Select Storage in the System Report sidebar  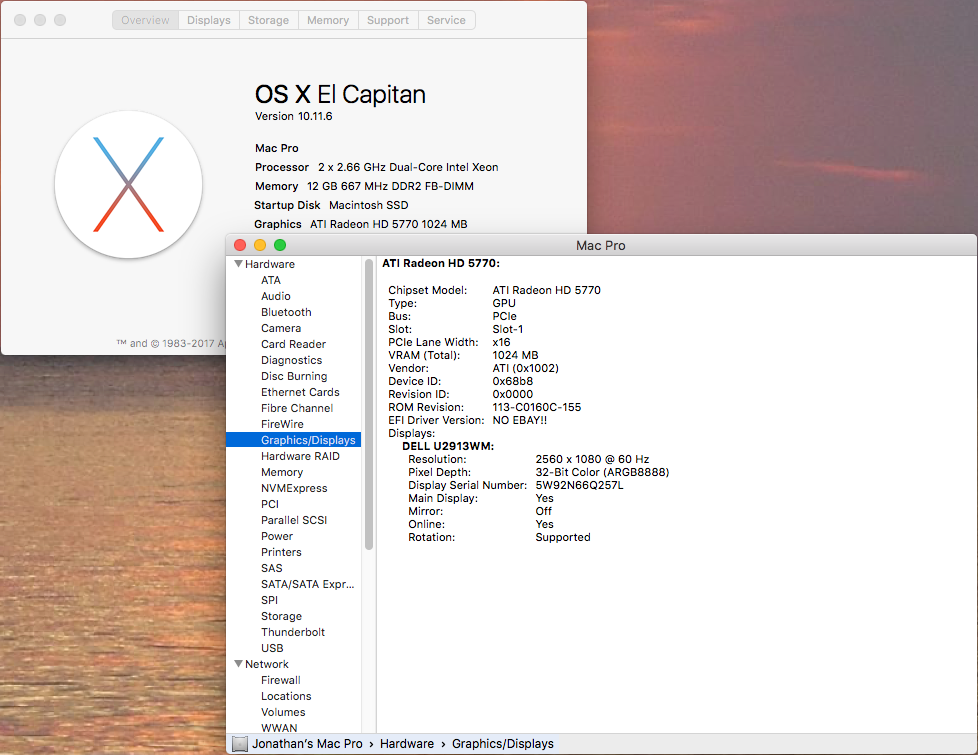(x=281, y=616)
